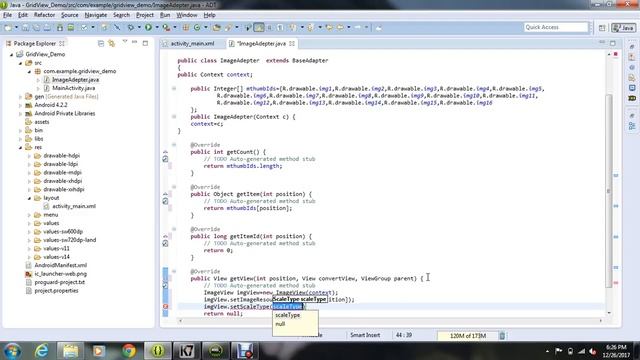Image resolution: width=640 pixels, height=360 pixels.
Task: Open the Console view icon in right trim
Action: pos(632,88)
